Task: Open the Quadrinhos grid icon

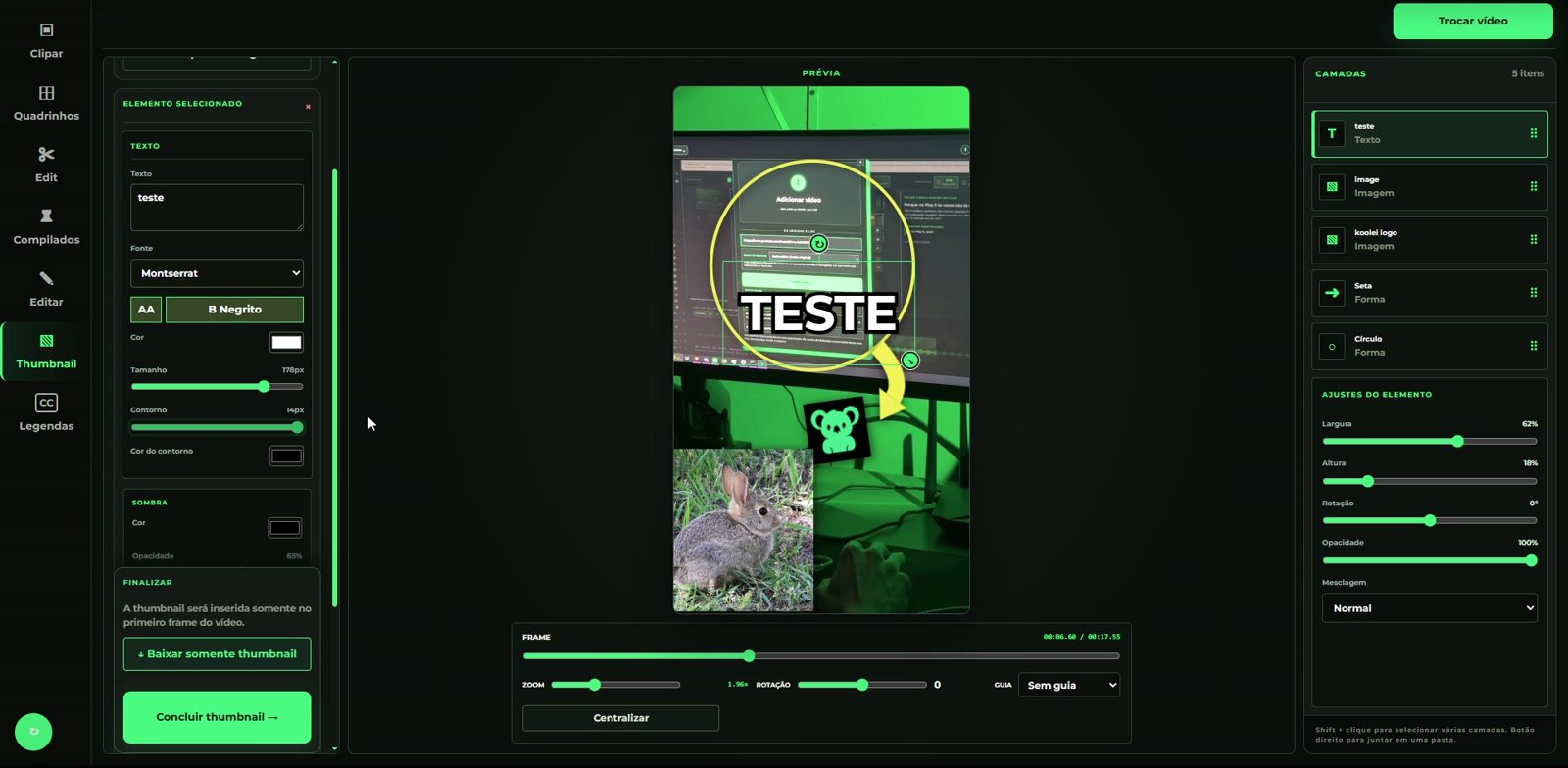Action: coord(46,93)
